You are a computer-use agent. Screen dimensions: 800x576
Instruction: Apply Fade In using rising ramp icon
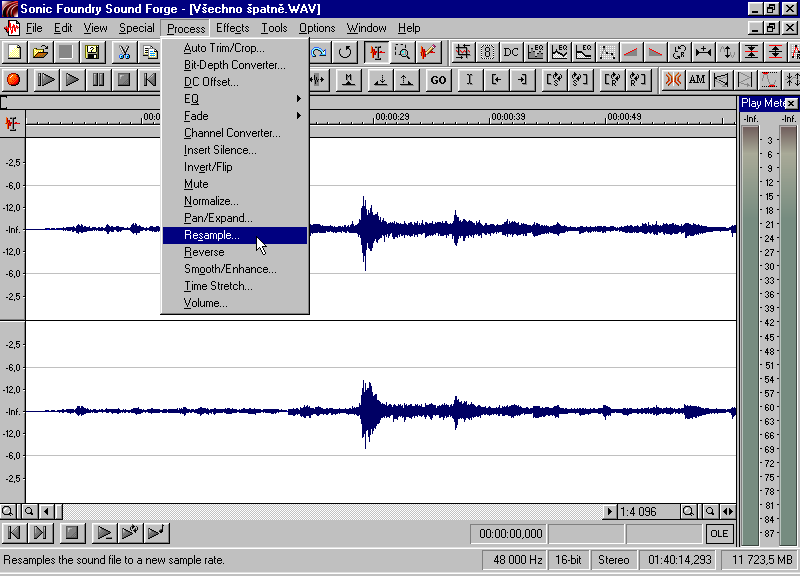point(631,52)
